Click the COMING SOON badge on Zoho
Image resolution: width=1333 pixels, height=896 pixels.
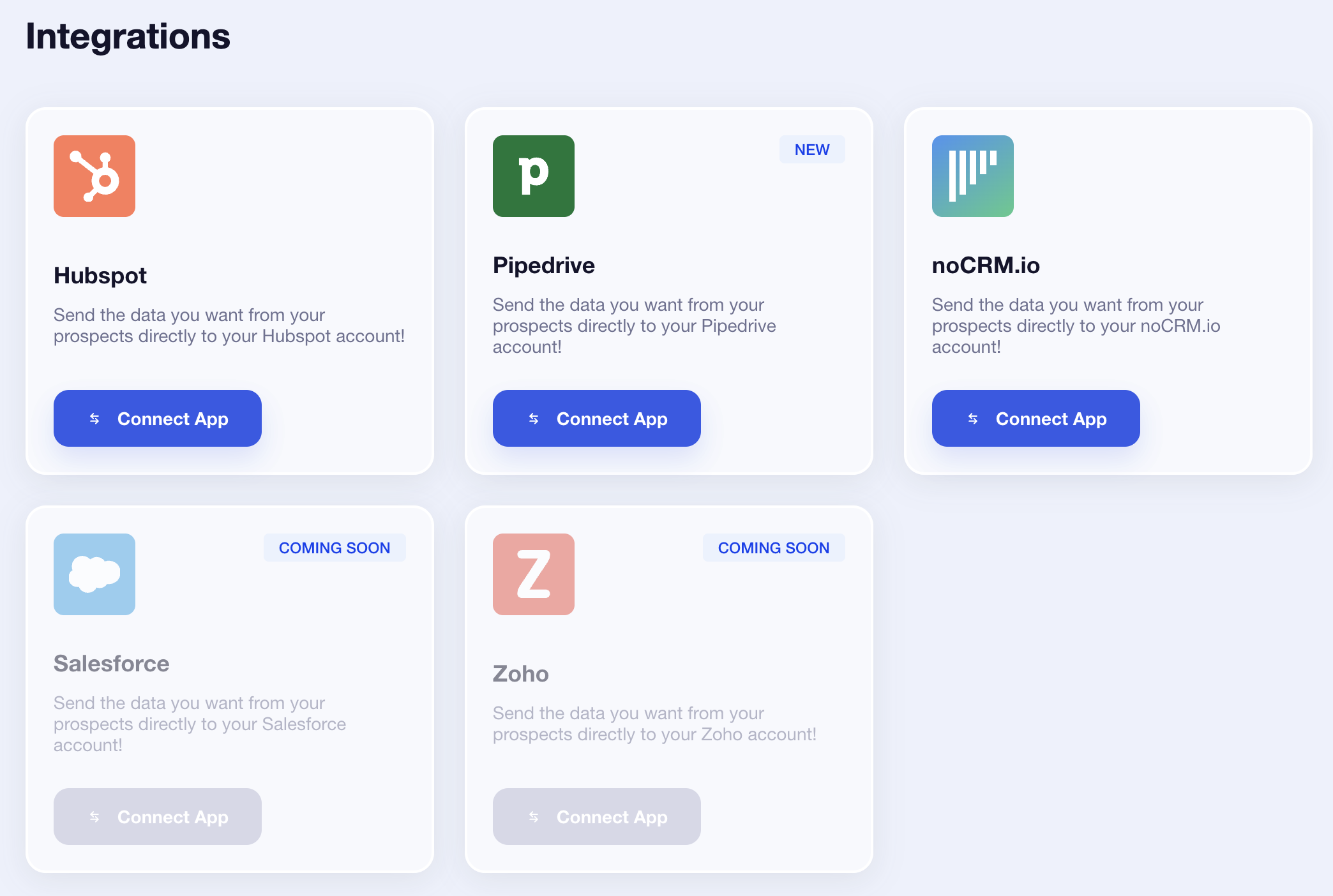(x=774, y=548)
